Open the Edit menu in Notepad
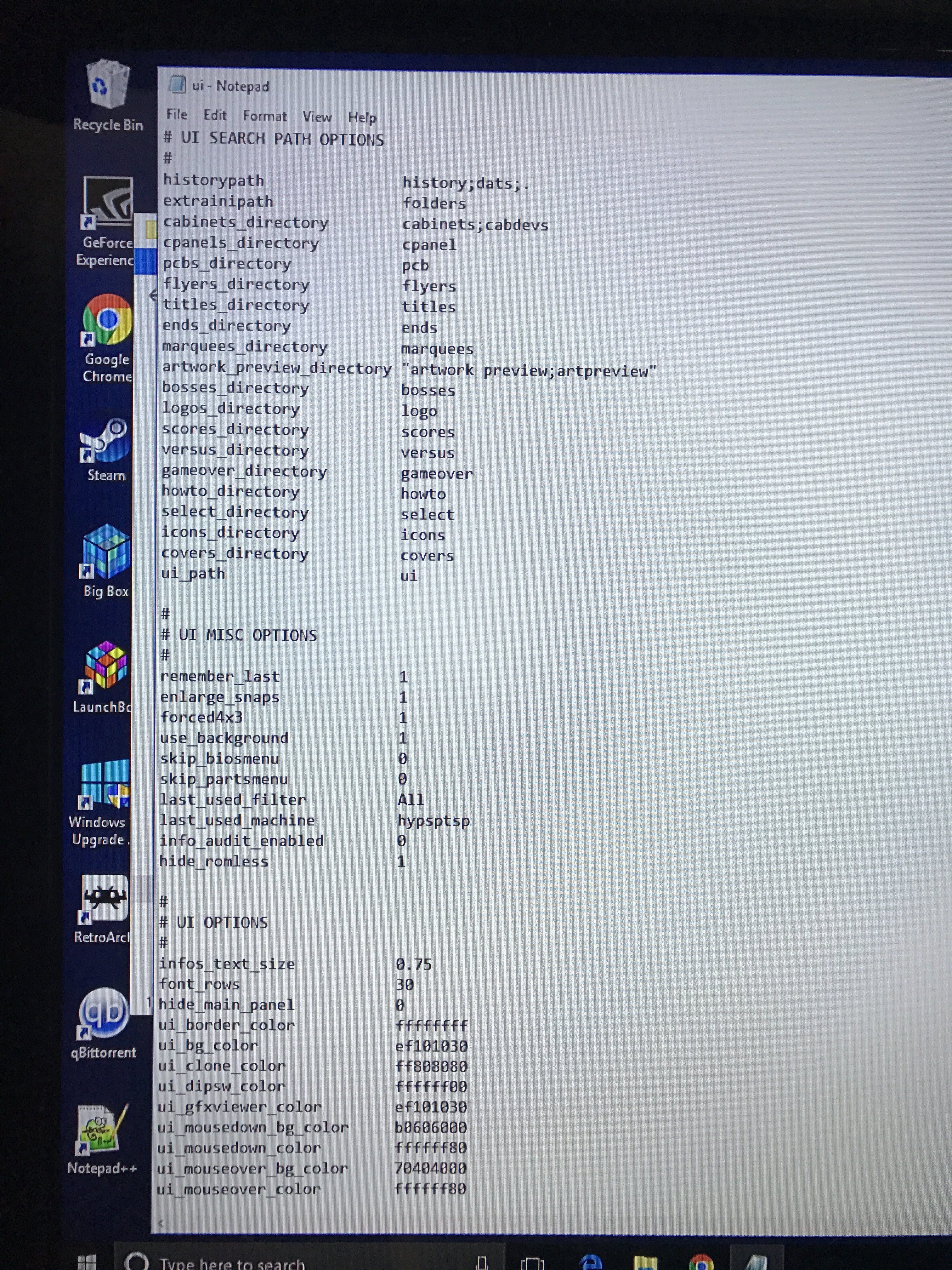952x1270 pixels. coord(215,115)
